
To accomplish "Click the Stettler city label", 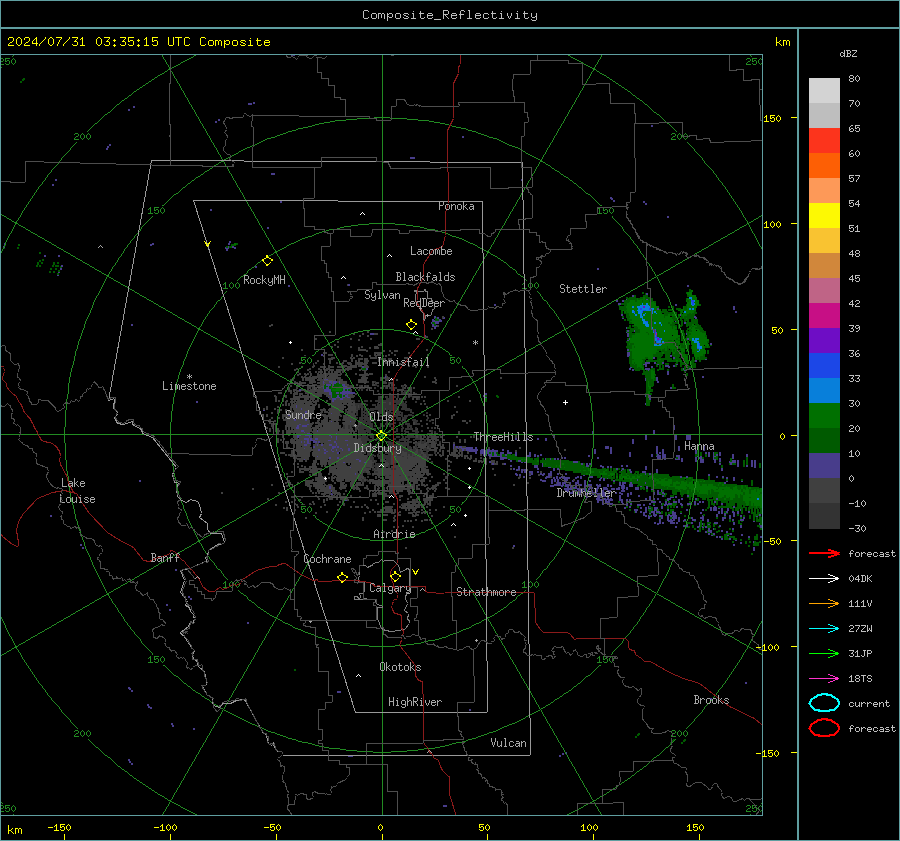I will 583,289.
